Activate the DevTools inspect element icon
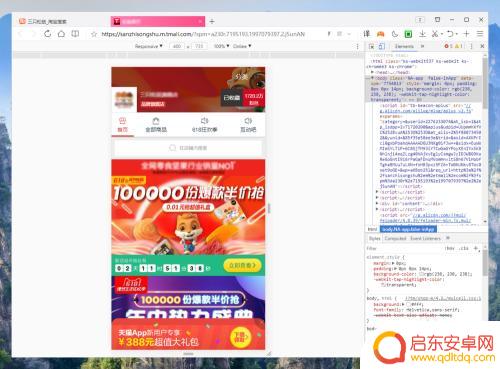 coord(371,46)
